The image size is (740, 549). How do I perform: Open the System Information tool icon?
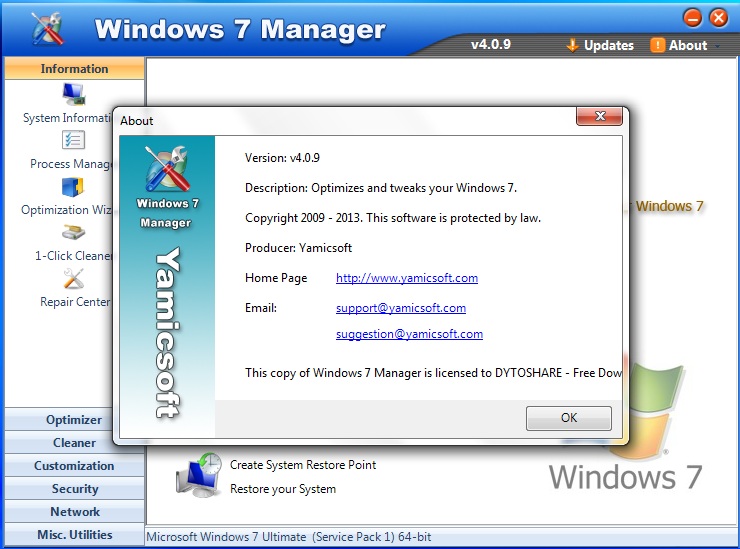74,94
